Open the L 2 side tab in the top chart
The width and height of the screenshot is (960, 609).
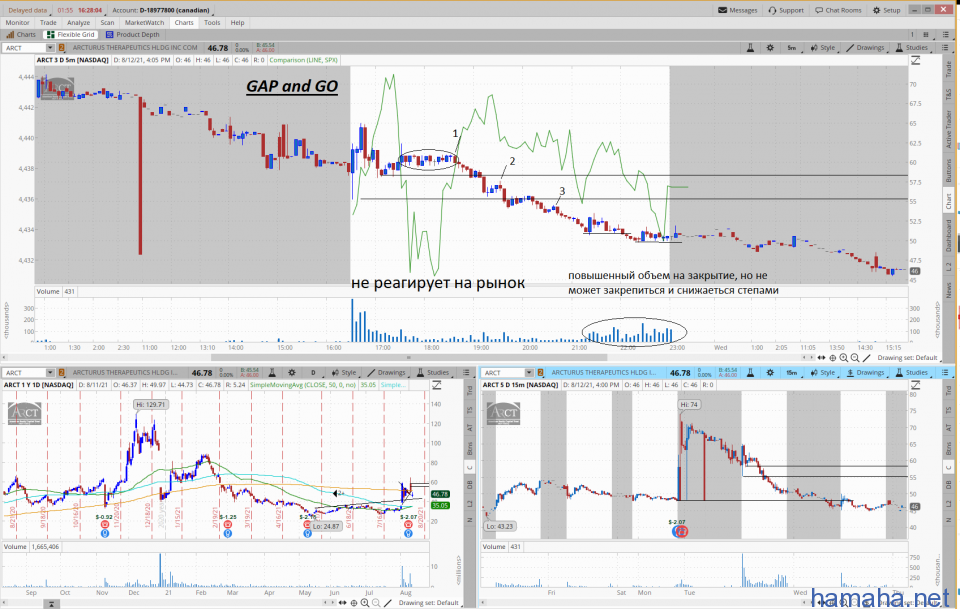tap(948, 267)
